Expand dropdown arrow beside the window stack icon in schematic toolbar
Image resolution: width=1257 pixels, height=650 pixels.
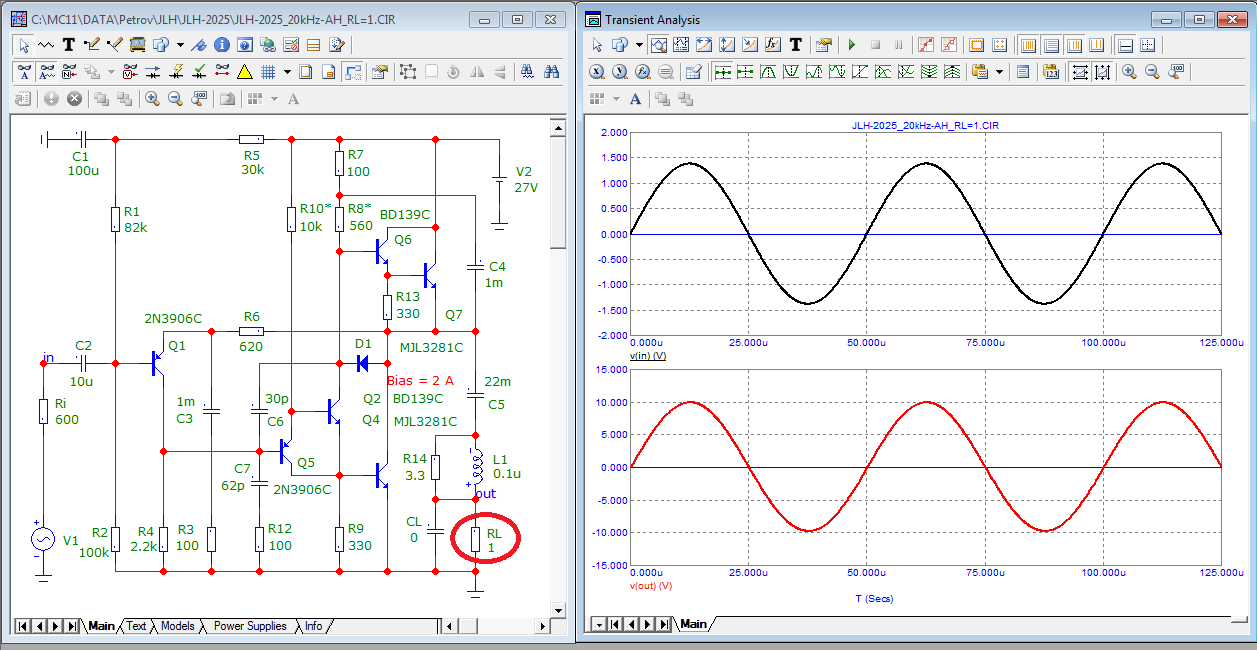(180, 45)
